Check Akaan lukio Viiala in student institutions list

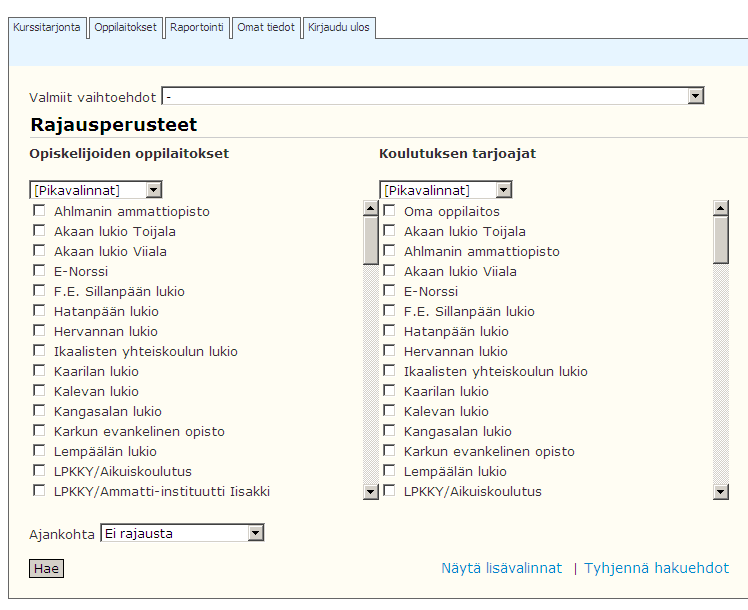click(x=39, y=251)
